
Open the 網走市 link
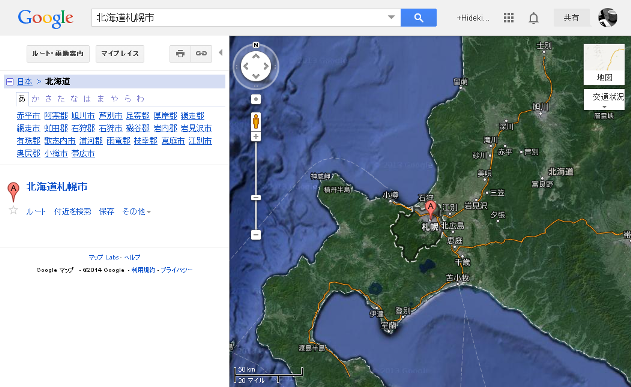coord(28,128)
